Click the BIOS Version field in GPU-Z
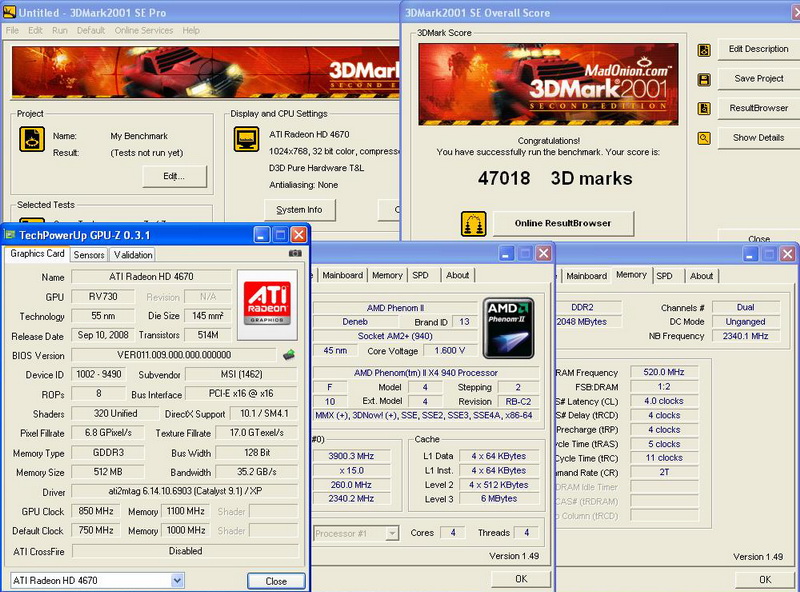Screen dimensions: 800x592 tap(174, 355)
